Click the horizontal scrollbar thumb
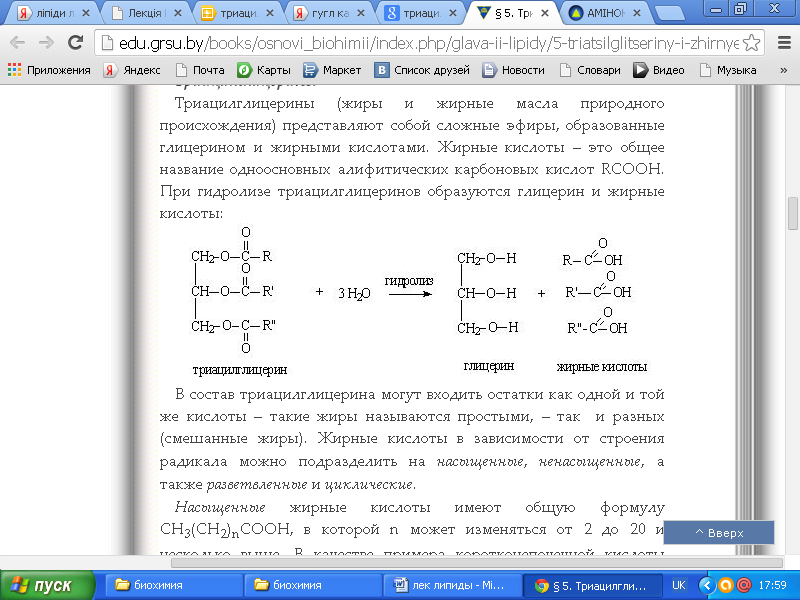 (477, 562)
